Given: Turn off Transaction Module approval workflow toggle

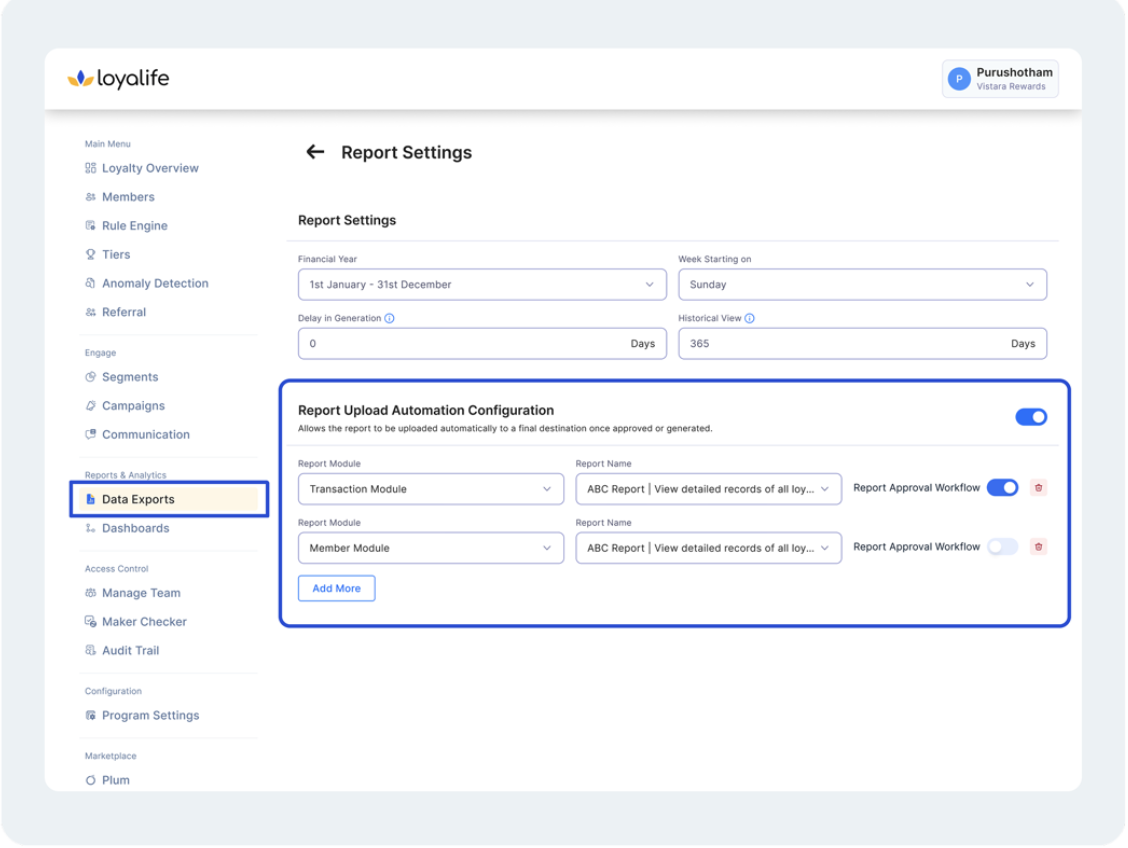Looking at the screenshot, I should (1002, 488).
